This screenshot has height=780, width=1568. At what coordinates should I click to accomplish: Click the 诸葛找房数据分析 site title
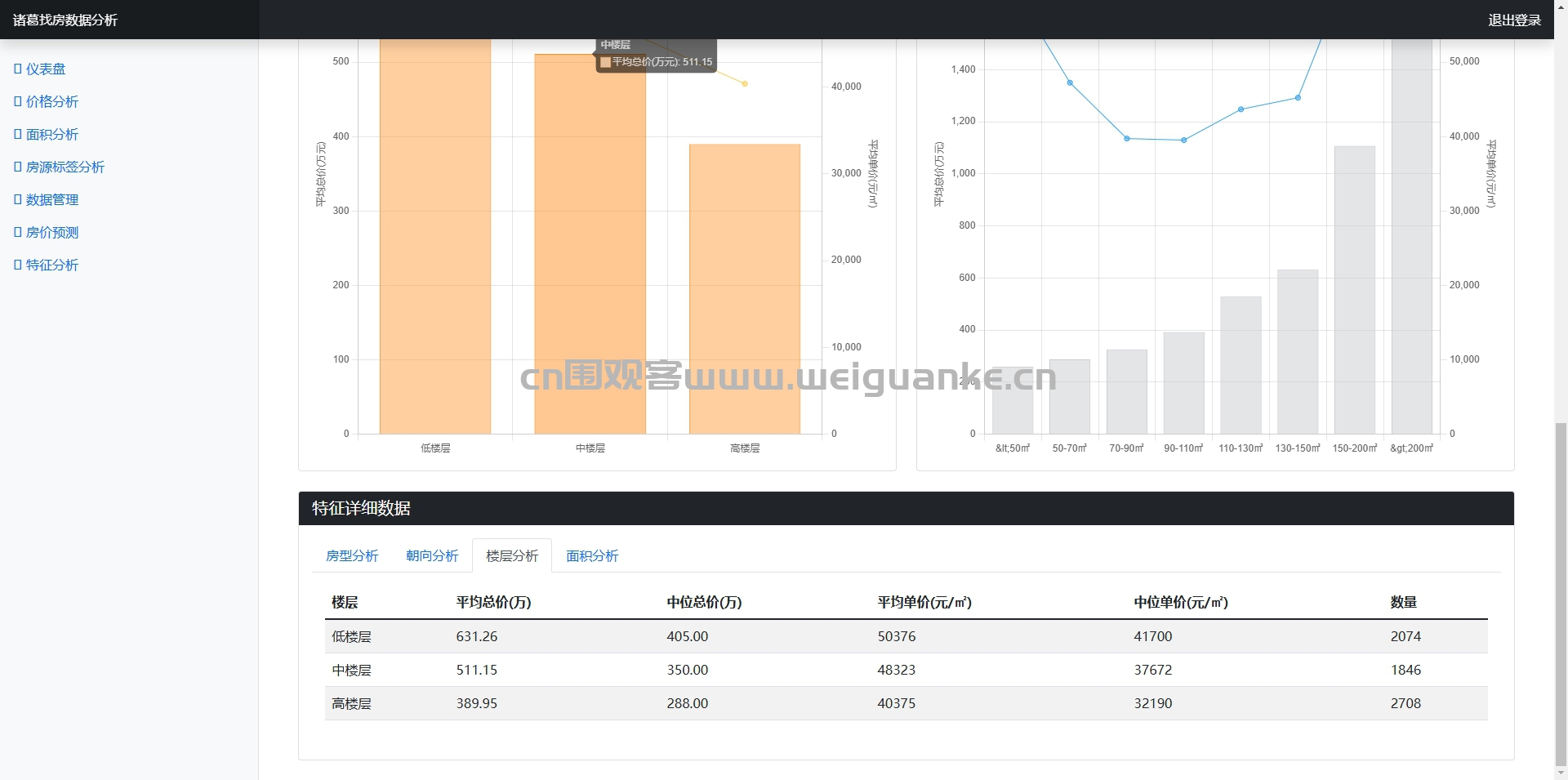pyautogui.click(x=65, y=20)
